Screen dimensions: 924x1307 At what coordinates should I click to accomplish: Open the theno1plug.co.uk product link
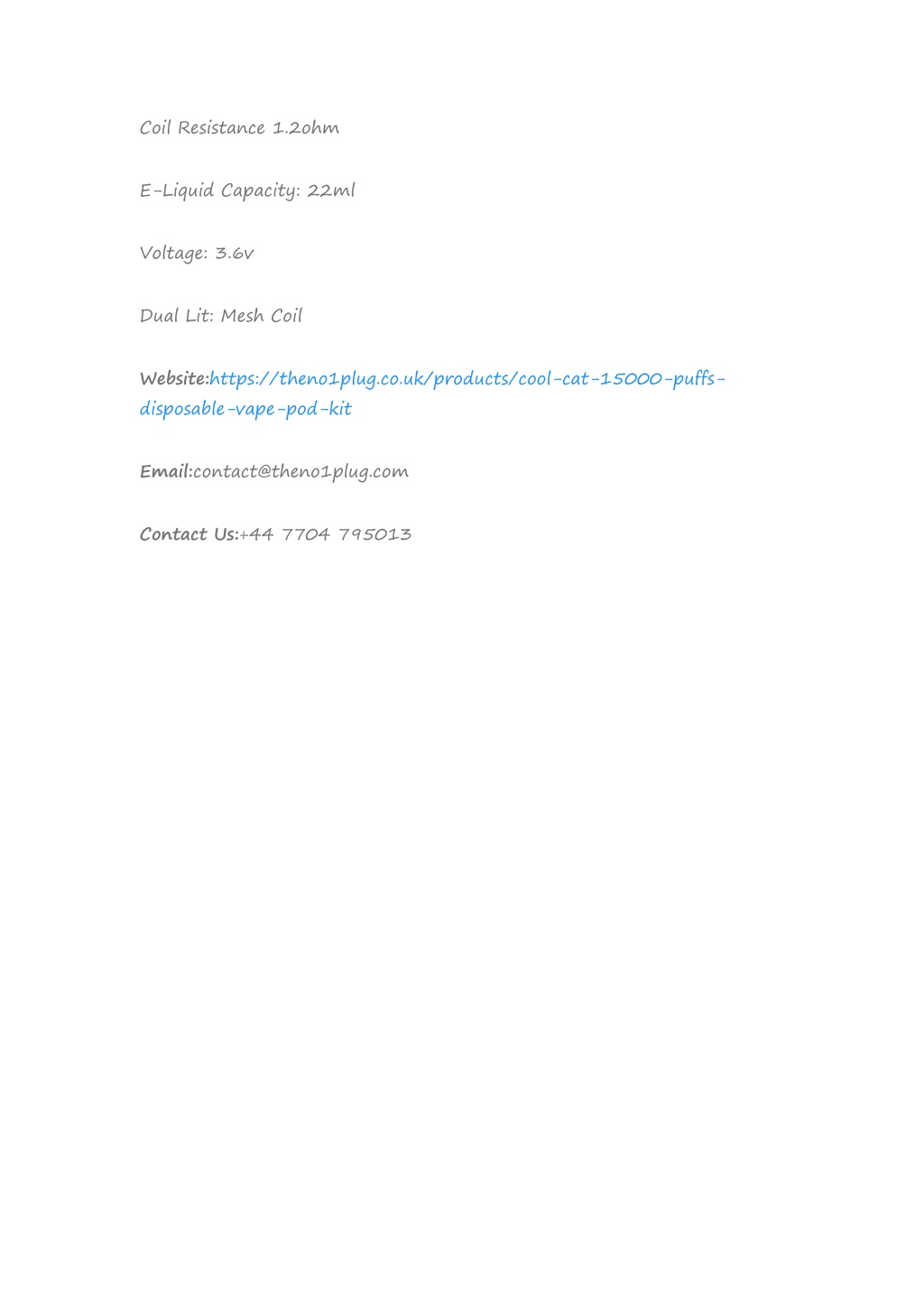click(x=467, y=379)
